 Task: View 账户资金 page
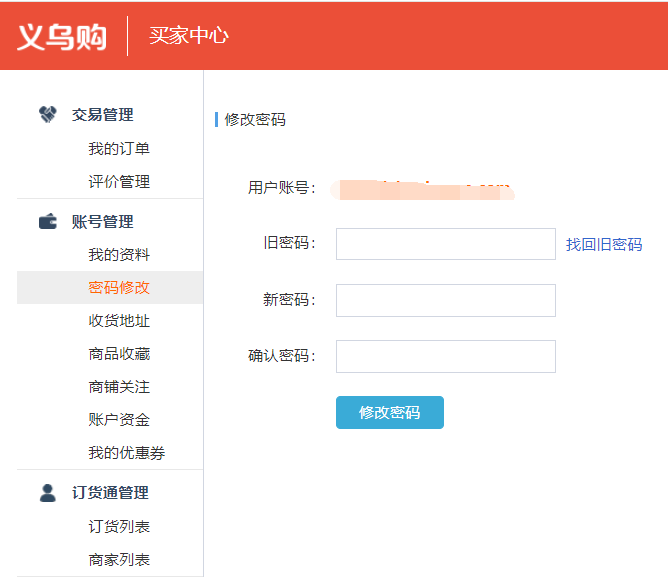click(119, 420)
